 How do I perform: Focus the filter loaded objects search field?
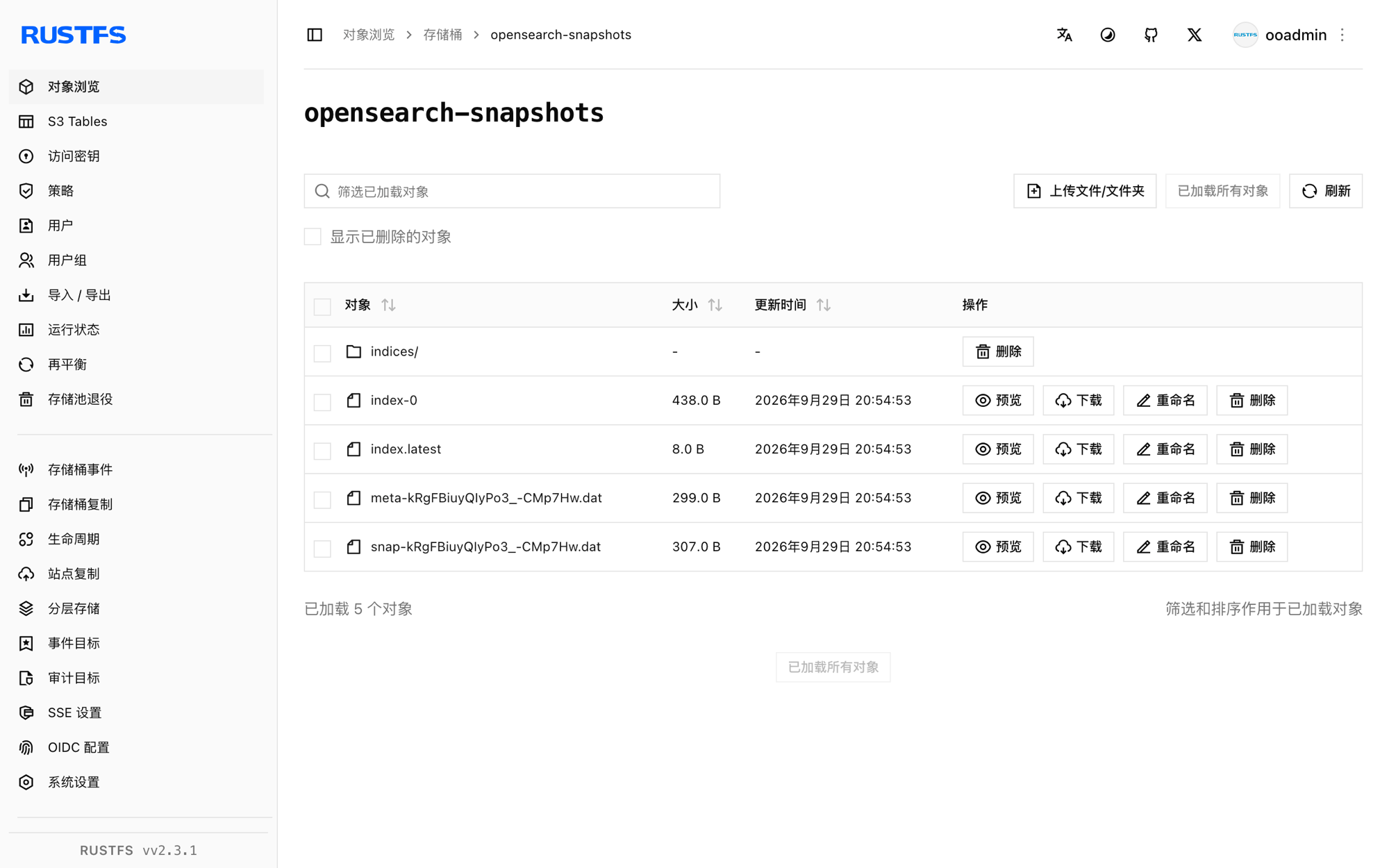512,191
